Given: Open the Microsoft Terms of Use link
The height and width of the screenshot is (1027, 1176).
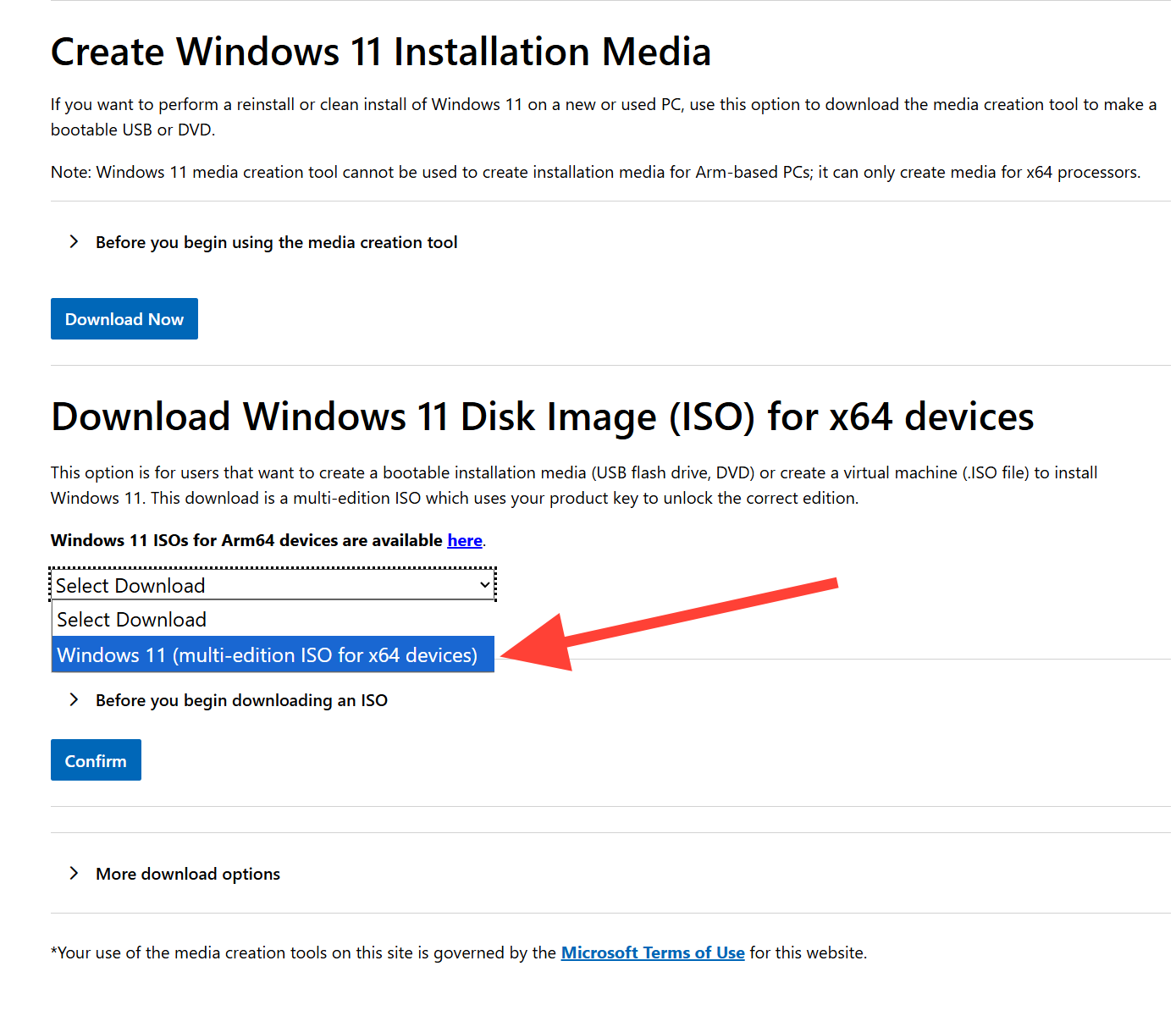Looking at the screenshot, I should point(652,952).
